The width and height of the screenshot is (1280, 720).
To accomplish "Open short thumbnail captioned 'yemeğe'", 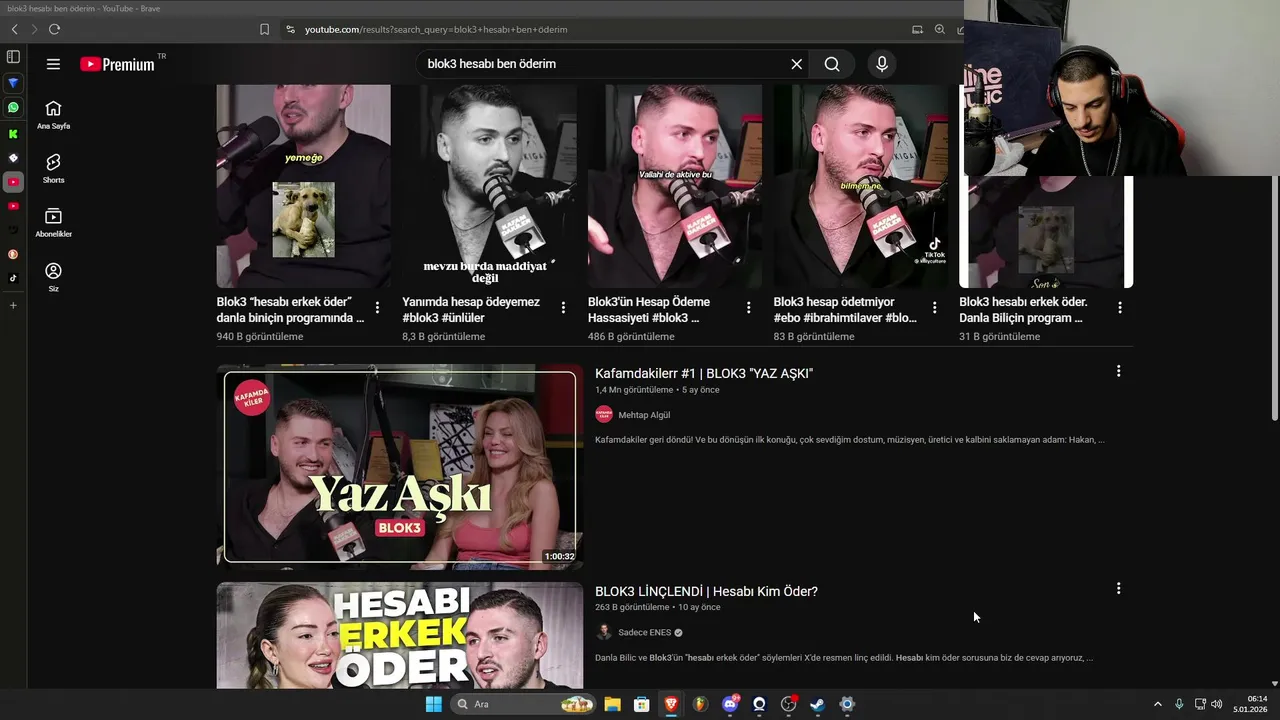I will 303,186.
